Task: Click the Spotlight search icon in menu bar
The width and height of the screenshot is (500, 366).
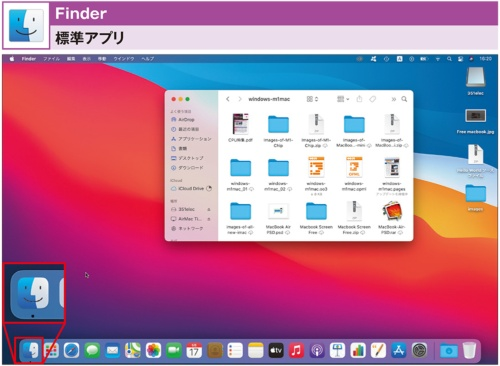Action: (449, 59)
